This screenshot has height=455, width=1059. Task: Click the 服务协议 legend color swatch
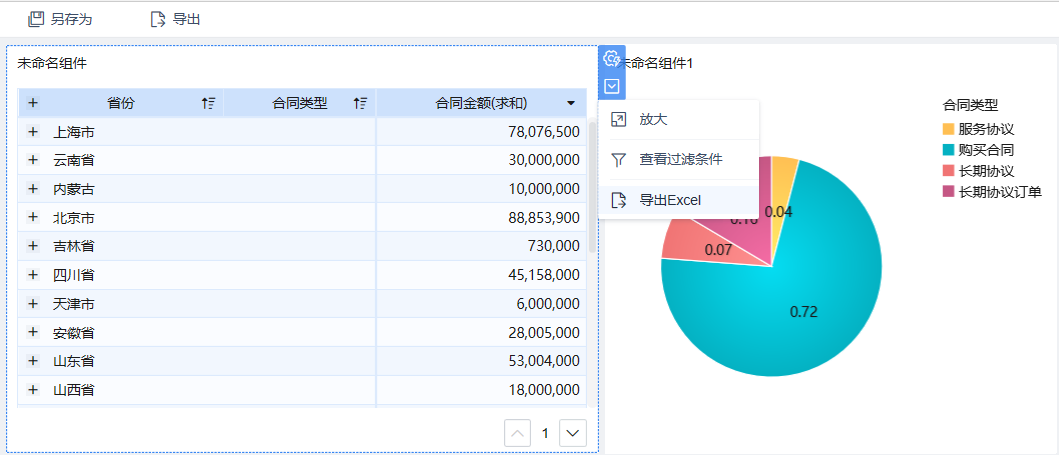(948, 129)
